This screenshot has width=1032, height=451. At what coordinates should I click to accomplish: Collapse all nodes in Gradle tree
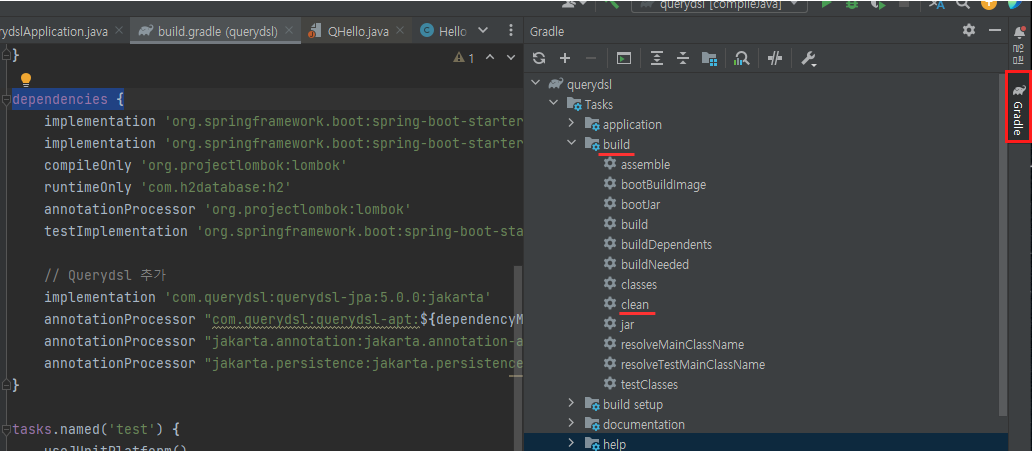pos(683,59)
